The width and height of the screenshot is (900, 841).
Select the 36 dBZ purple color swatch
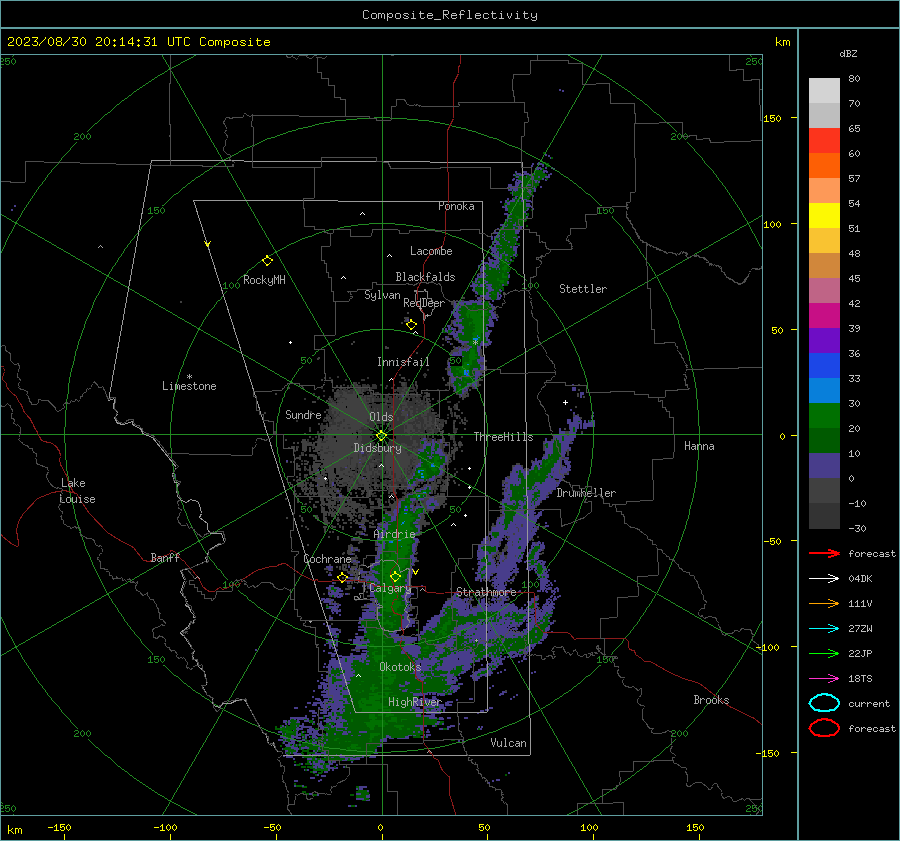pyautogui.click(x=824, y=340)
